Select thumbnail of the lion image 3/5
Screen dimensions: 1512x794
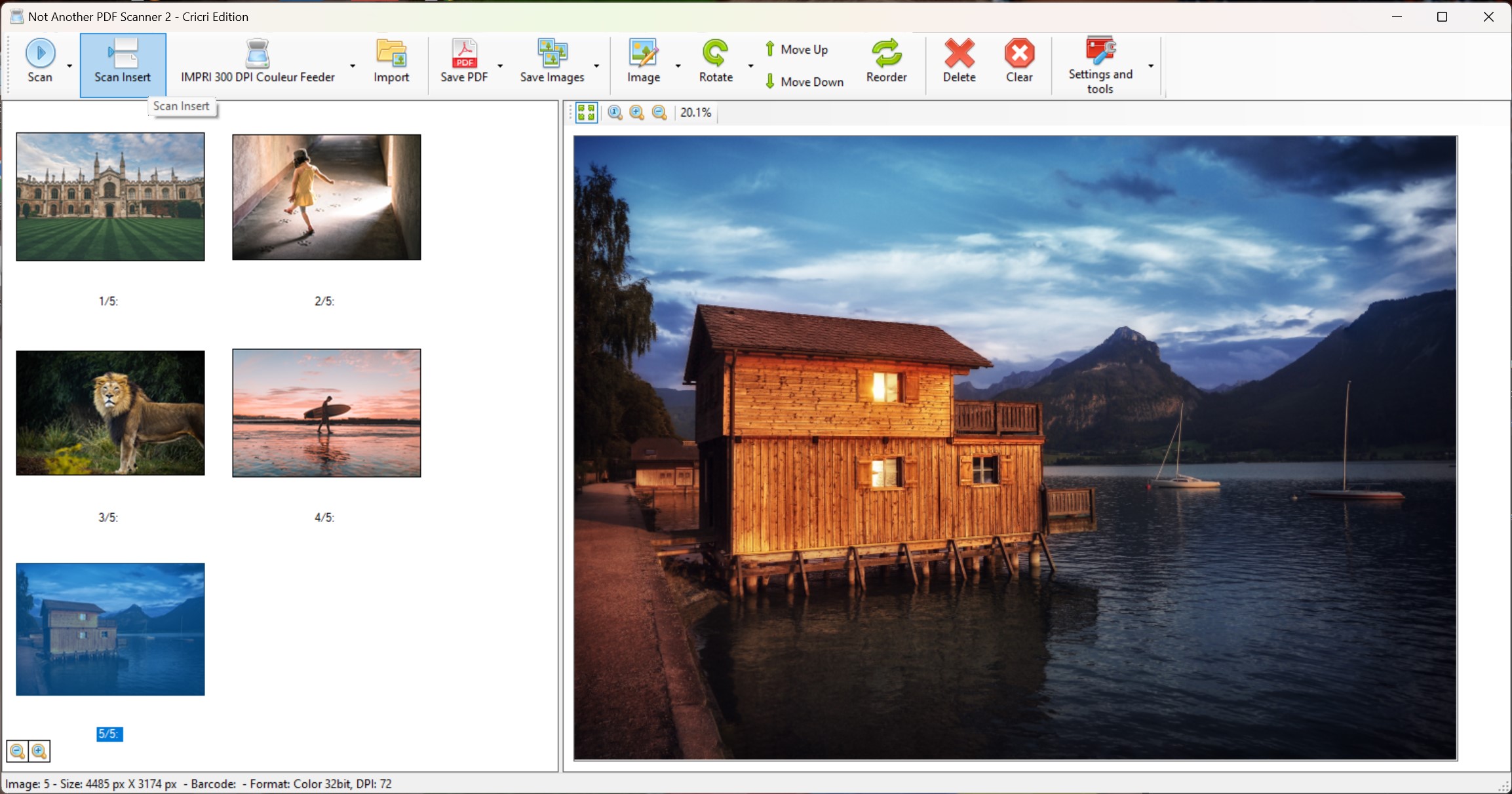tap(109, 413)
